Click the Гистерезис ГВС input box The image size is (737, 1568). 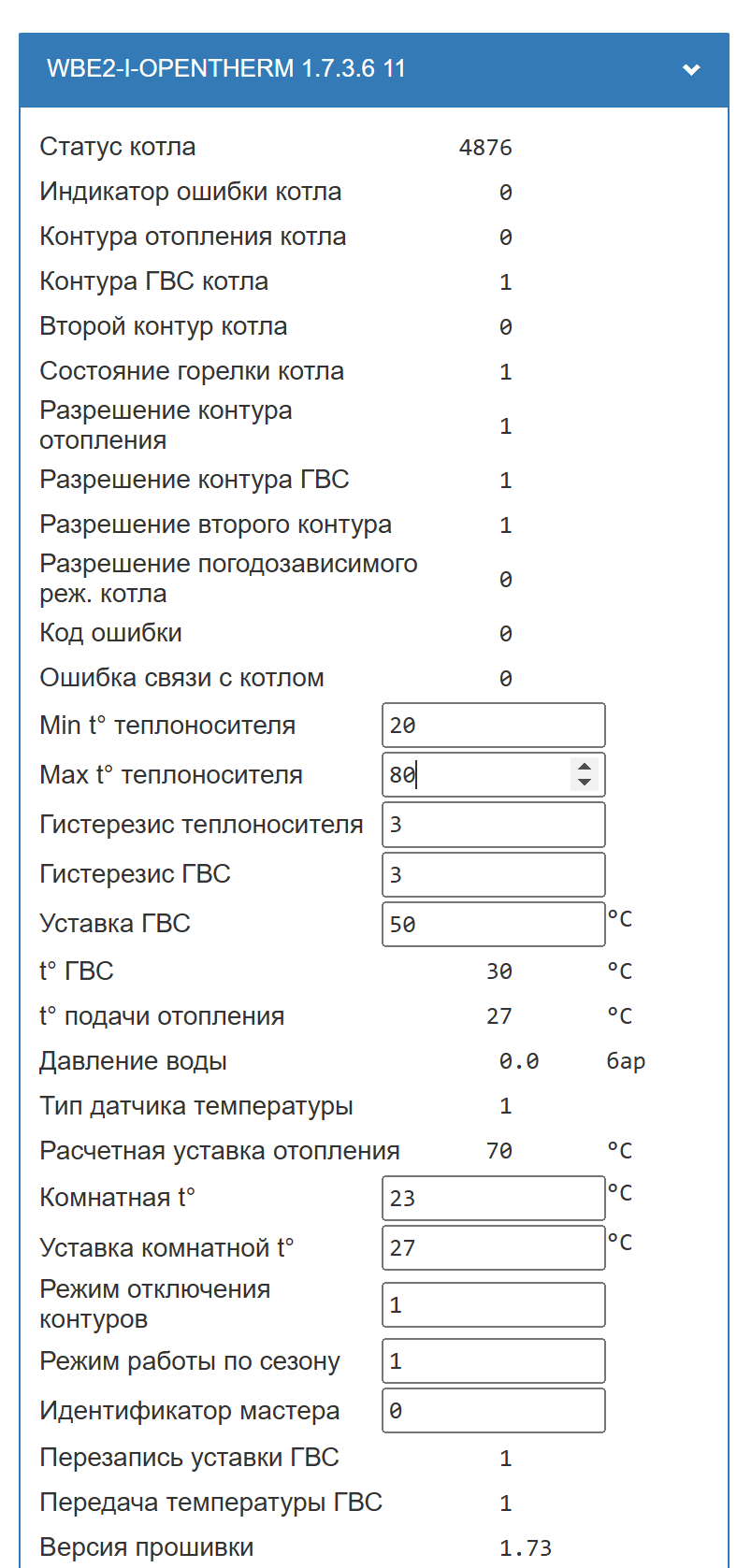pyautogui.click(x=494, y=874)
